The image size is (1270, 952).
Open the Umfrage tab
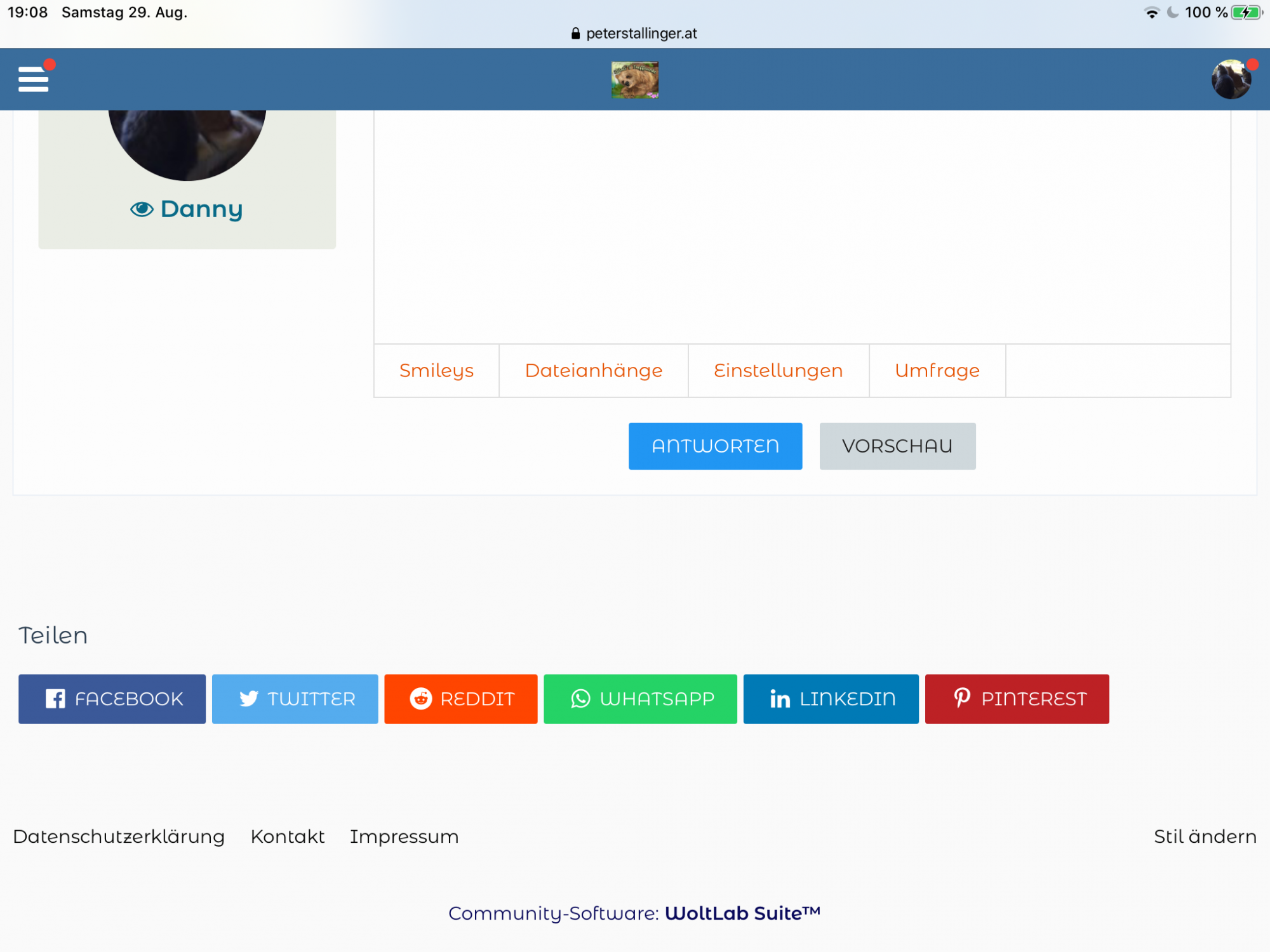[937, 371]
